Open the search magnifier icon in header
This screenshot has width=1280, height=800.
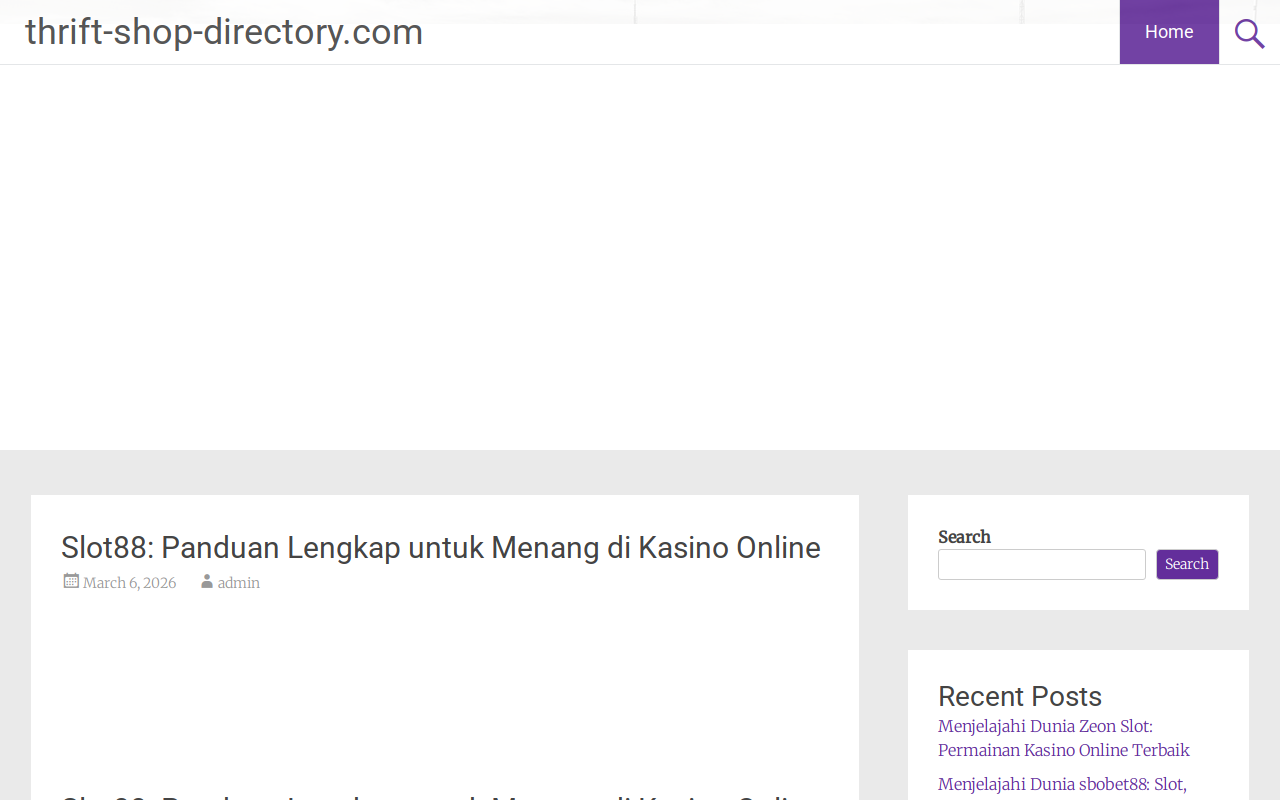click(1249, 33)
